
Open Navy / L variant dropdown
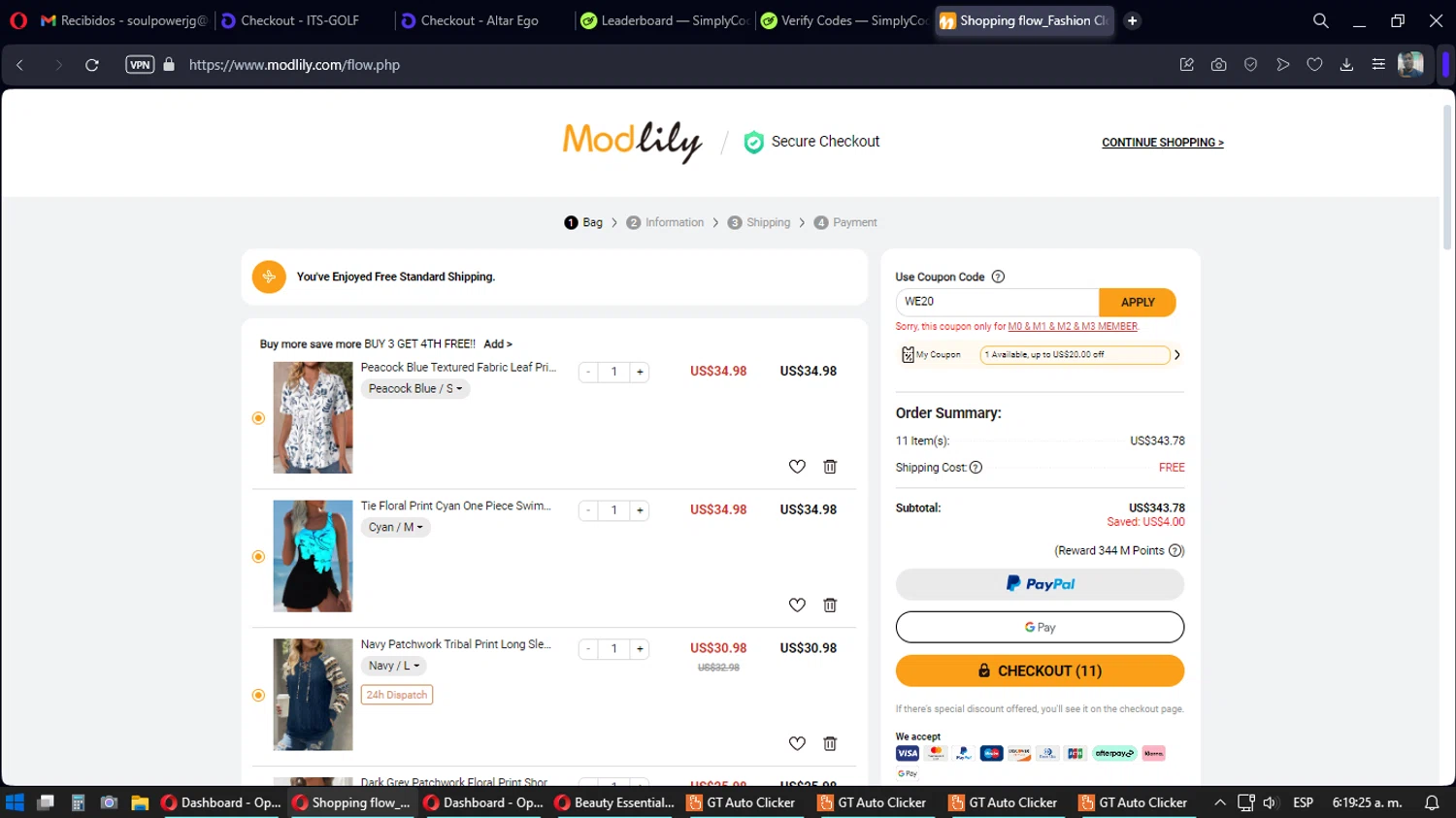[x=393, y=666]
